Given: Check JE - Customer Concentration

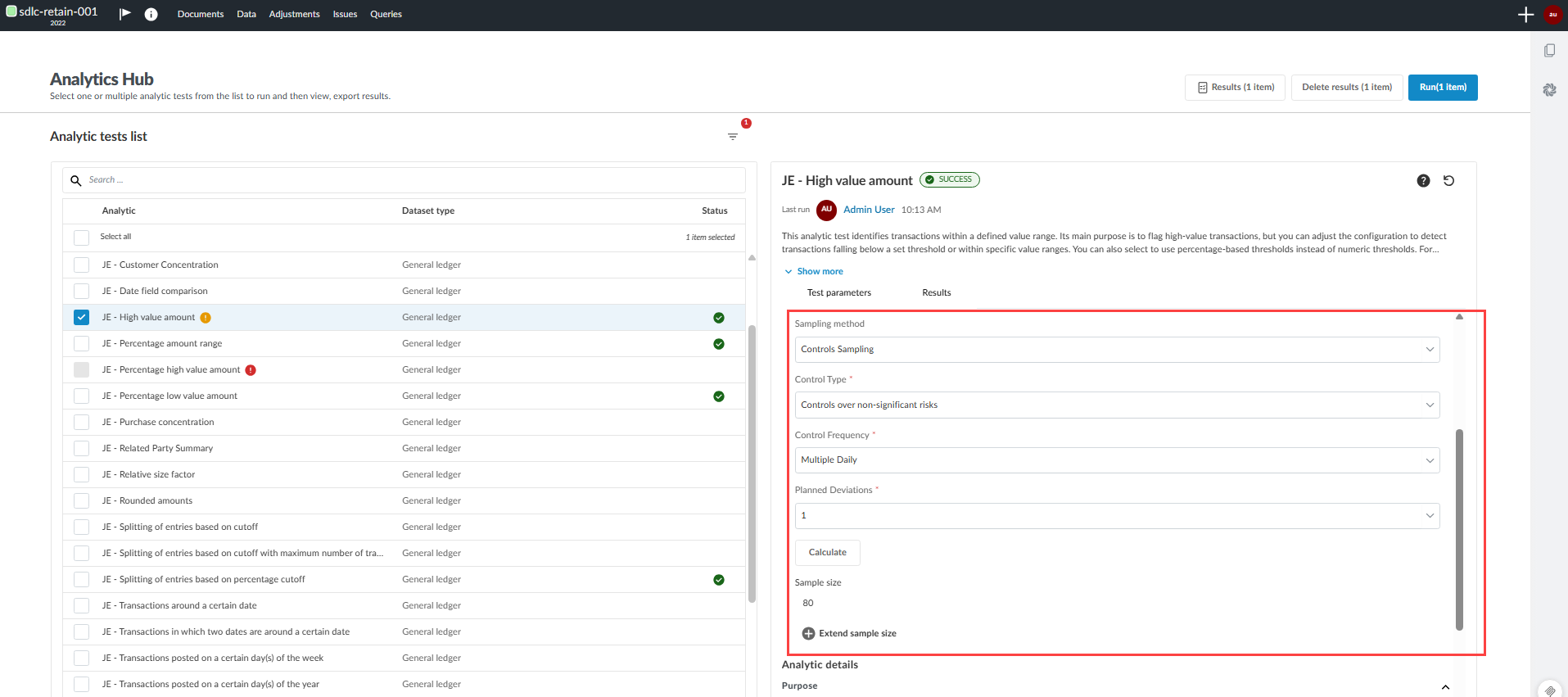Looking at the screenshot, I should click(x=81, y=265).
